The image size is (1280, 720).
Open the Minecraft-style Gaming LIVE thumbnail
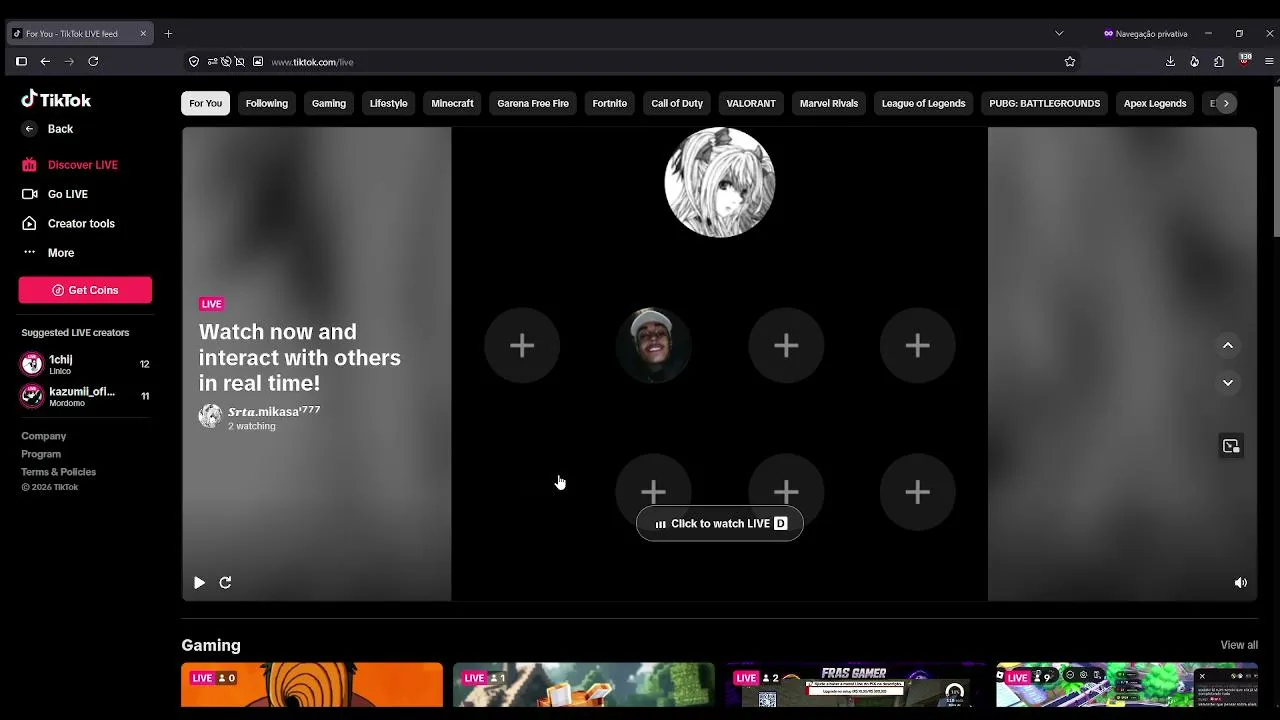[x=584, y=685]
